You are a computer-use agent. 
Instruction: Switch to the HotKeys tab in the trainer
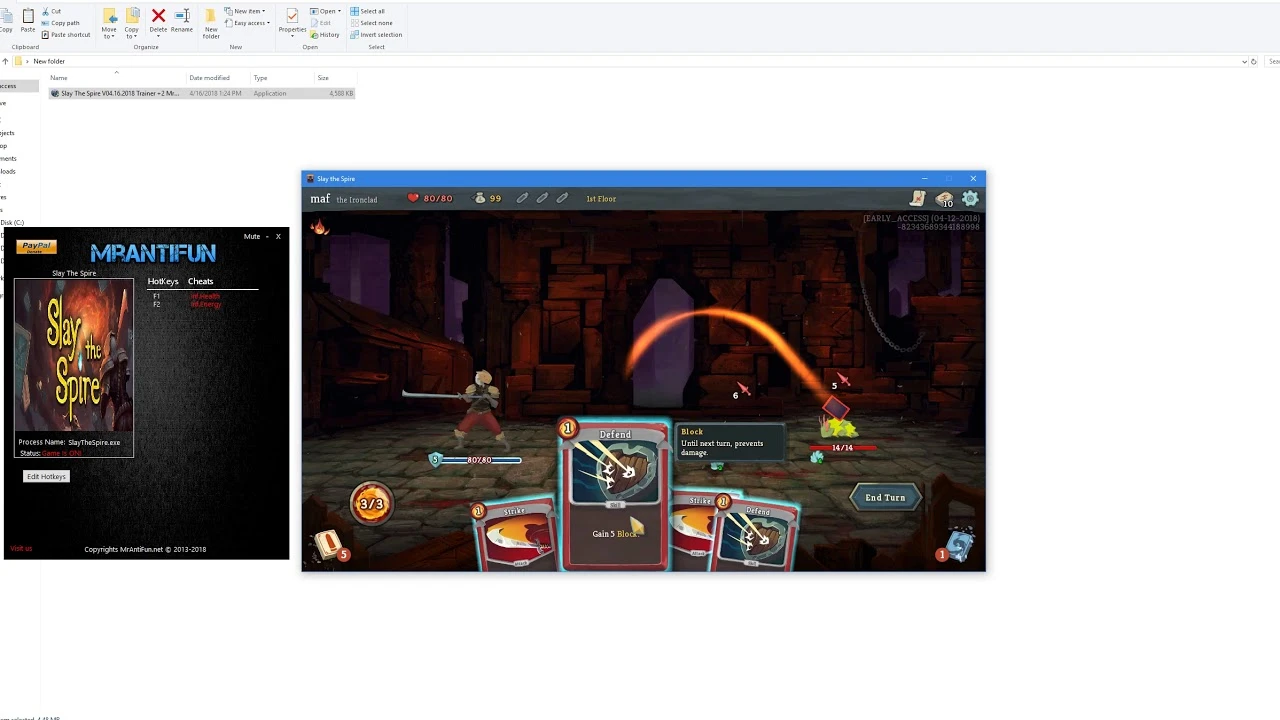tap(163, 281)
